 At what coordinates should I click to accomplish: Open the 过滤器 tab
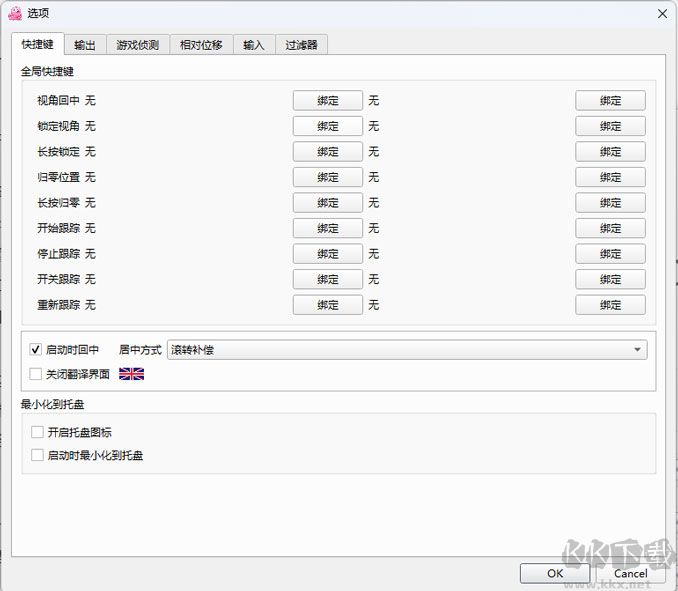tap(301, 45)
